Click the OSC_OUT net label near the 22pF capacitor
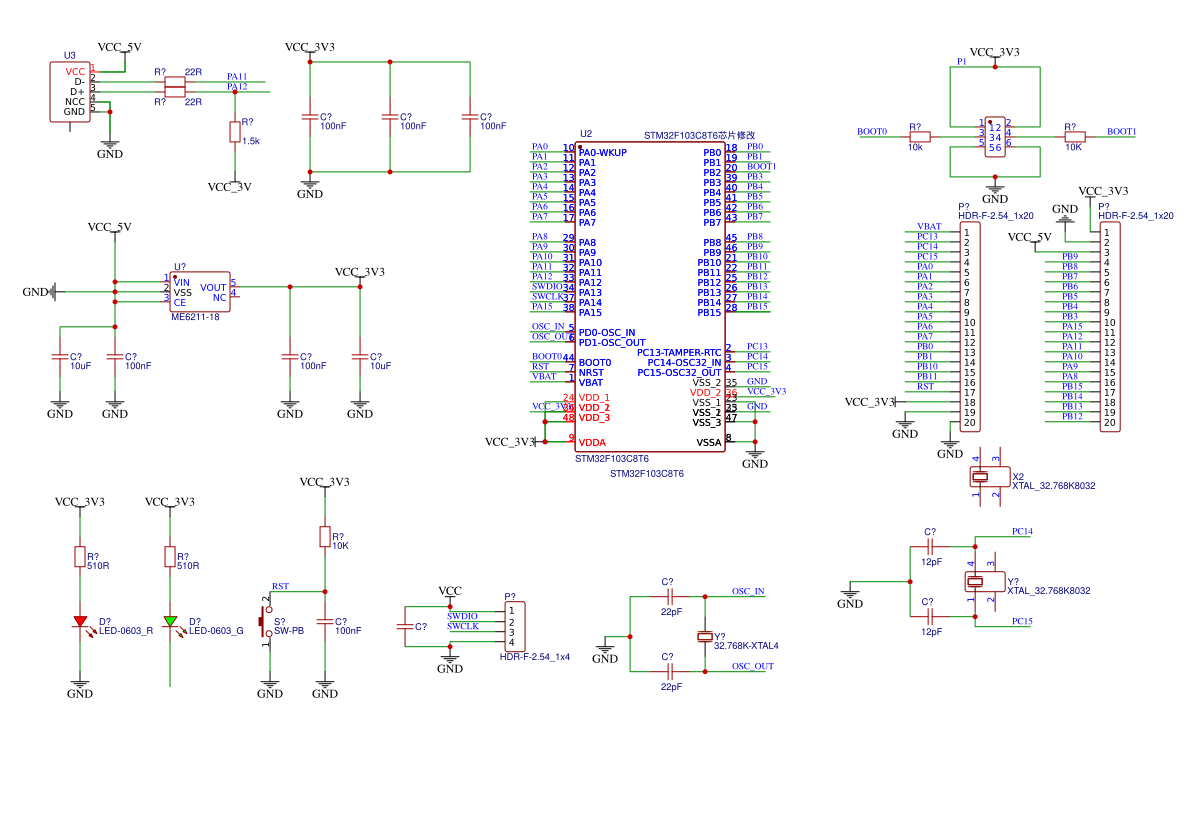 (x=753, y=666)
